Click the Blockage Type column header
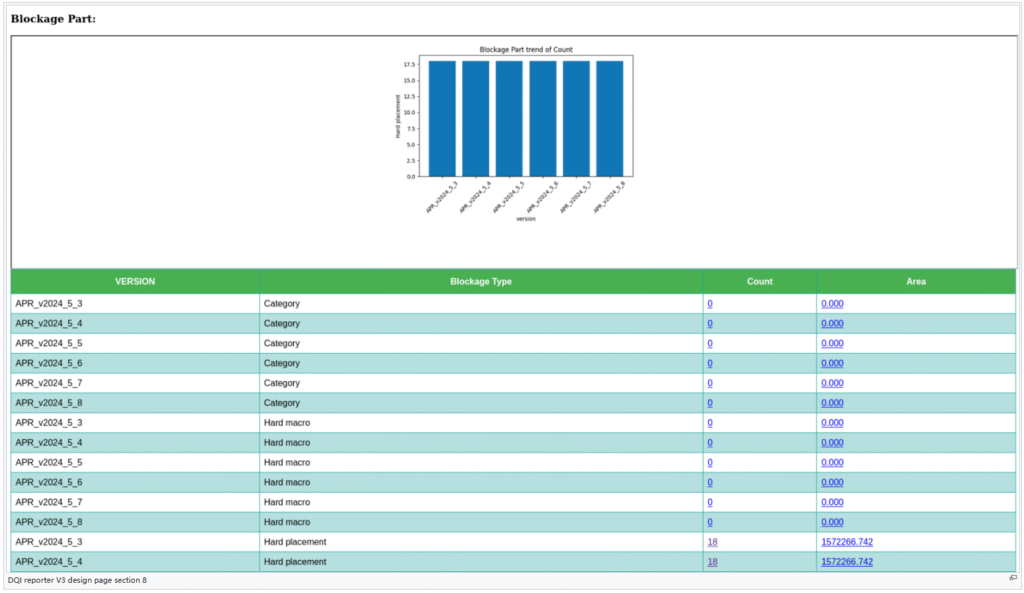Viewport: 1024px width, 593px height. 481,282
